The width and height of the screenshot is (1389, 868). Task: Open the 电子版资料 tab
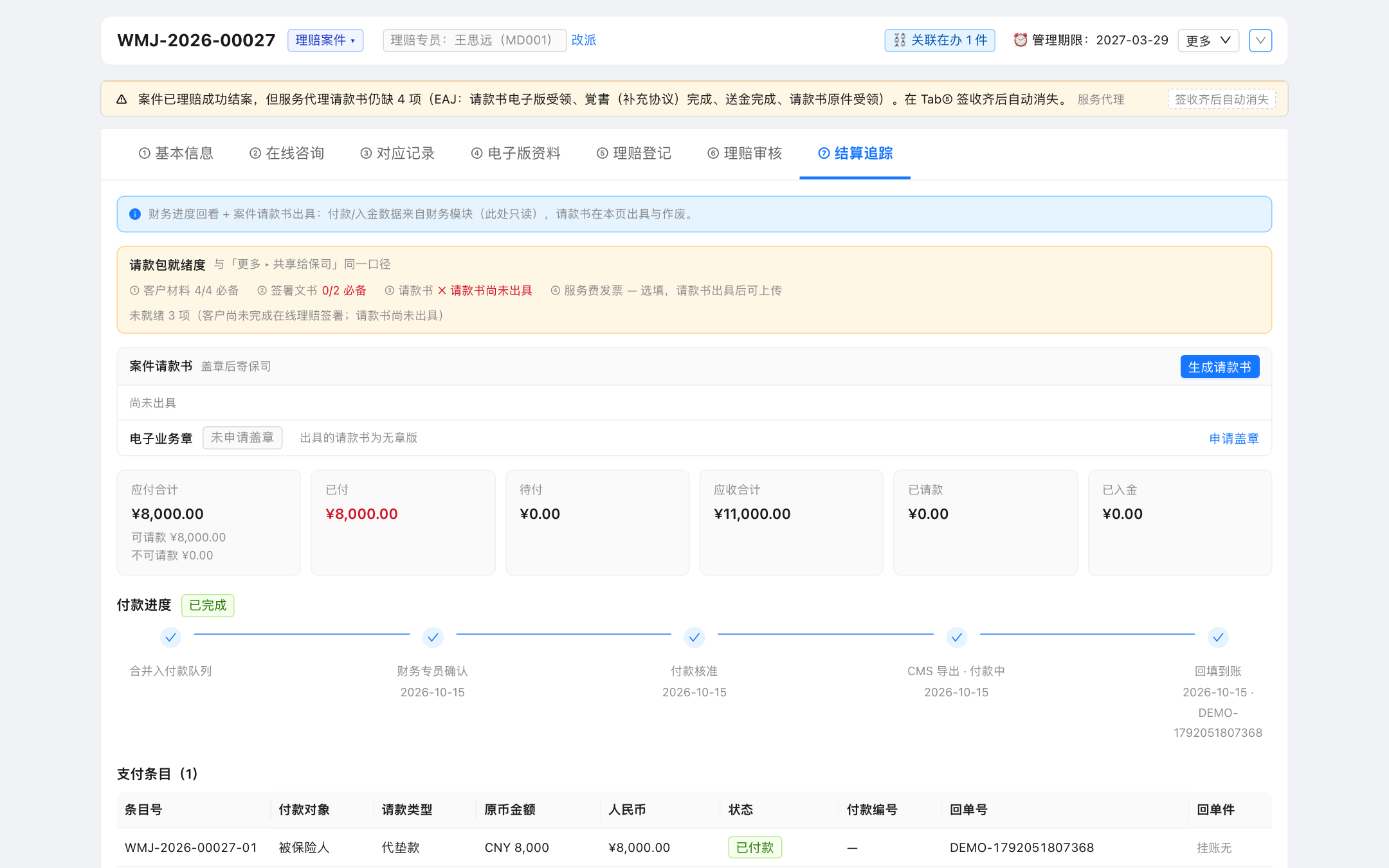[x=516, y=153]
